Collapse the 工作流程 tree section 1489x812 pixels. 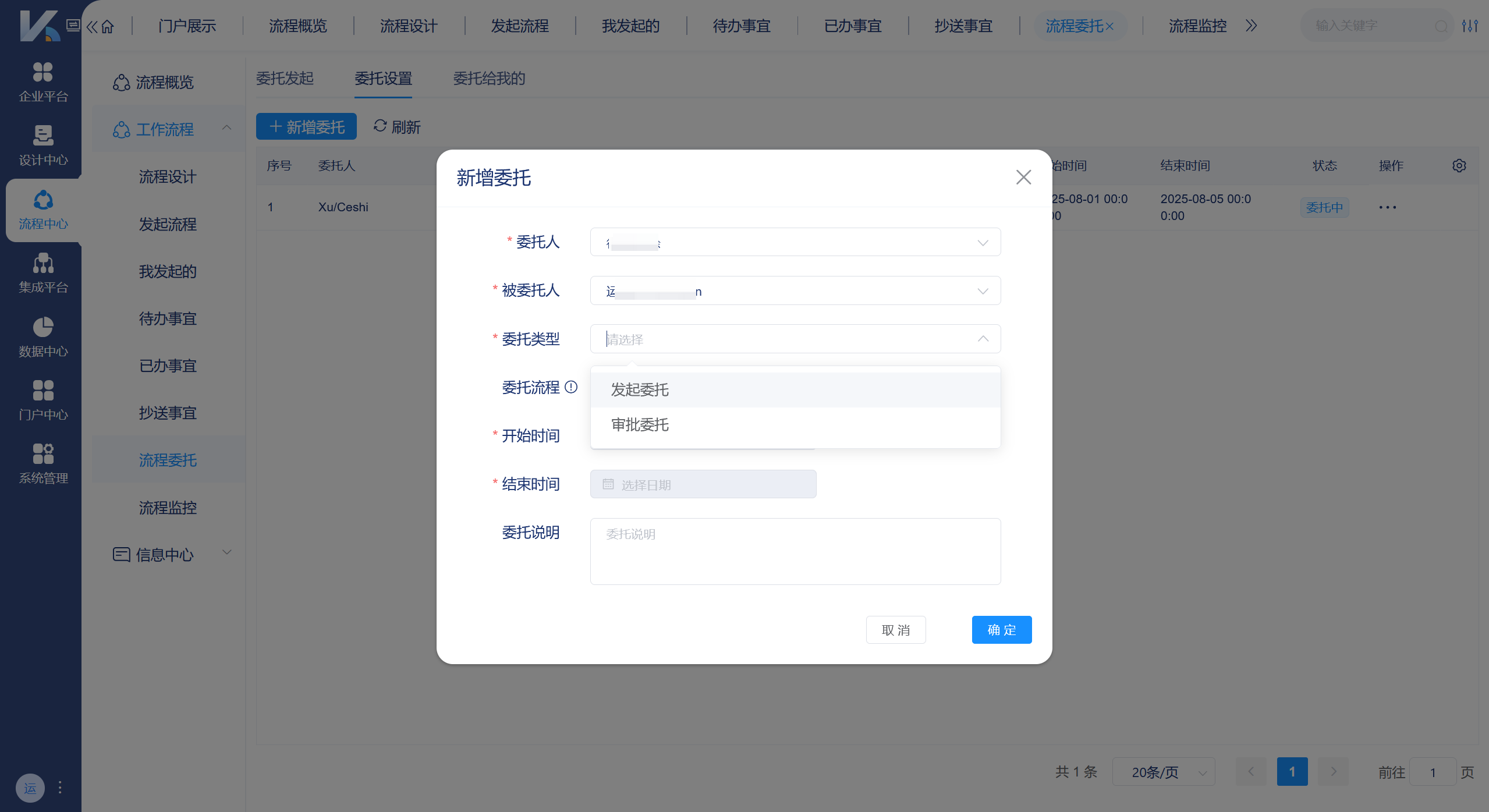pos(227,129)
